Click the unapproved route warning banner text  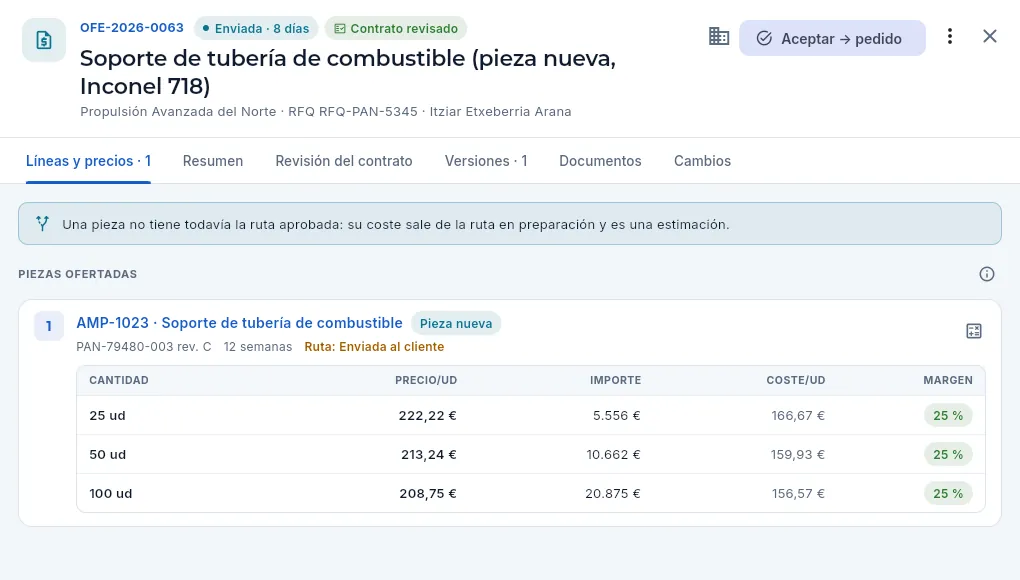(396, 224)
